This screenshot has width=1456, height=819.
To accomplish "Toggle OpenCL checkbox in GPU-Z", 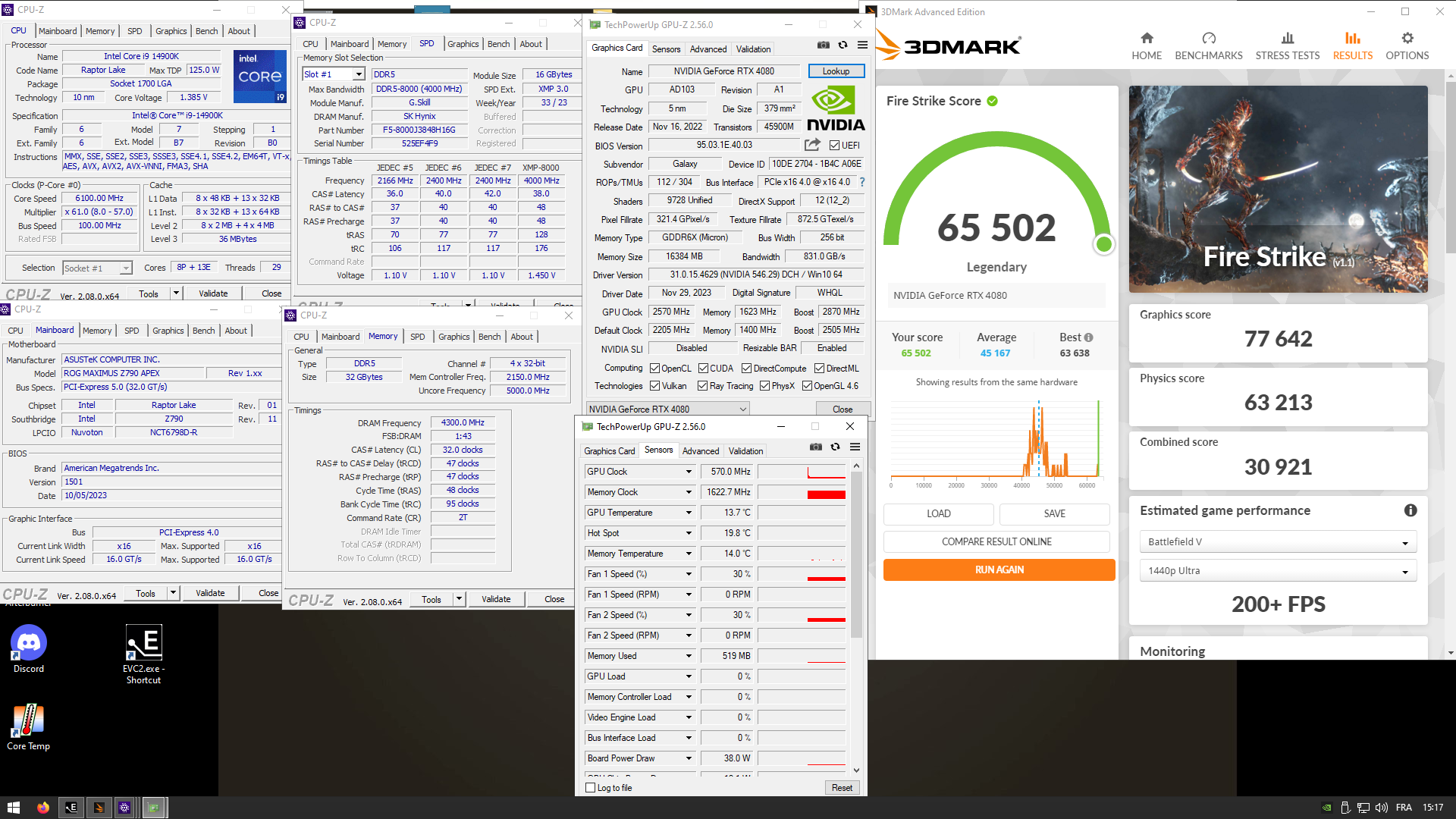I will tap(654, 369).
